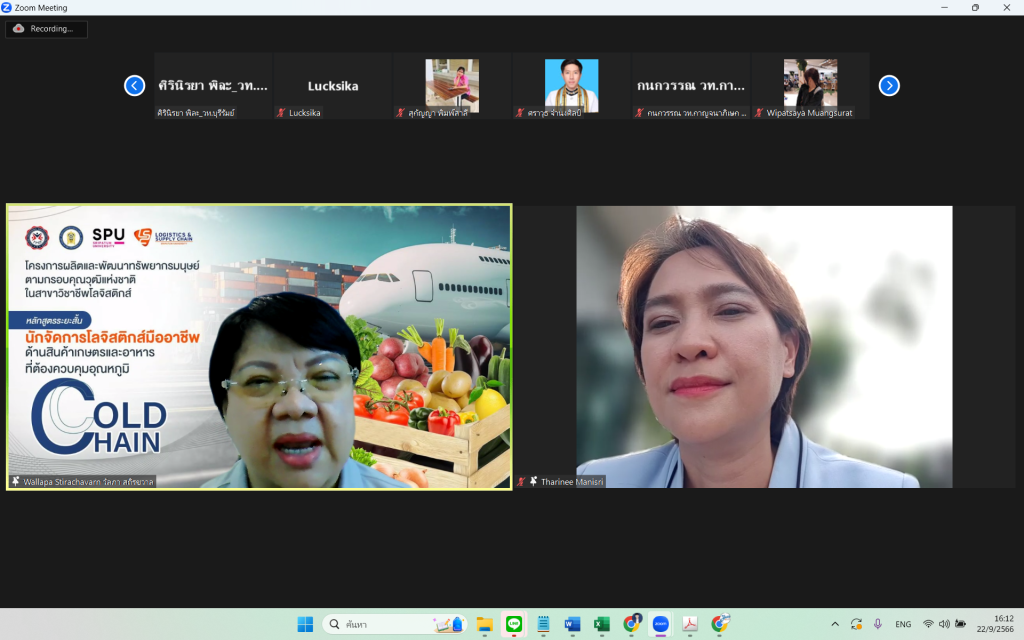Select the กนกวรรณ participant tile
This screenshot has width=1024, height=640.
click(691, 86)
